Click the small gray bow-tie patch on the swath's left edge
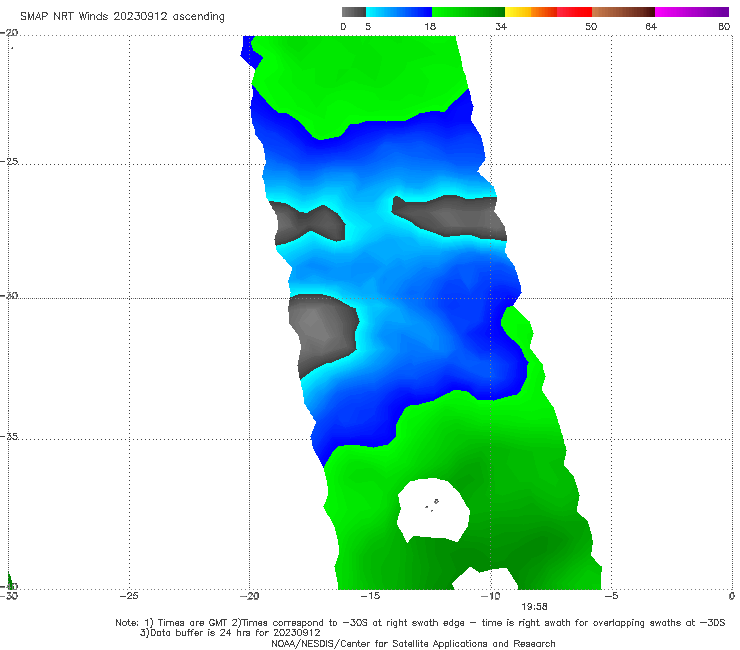This screenshot has width=740, height=650. click(307, 225)
